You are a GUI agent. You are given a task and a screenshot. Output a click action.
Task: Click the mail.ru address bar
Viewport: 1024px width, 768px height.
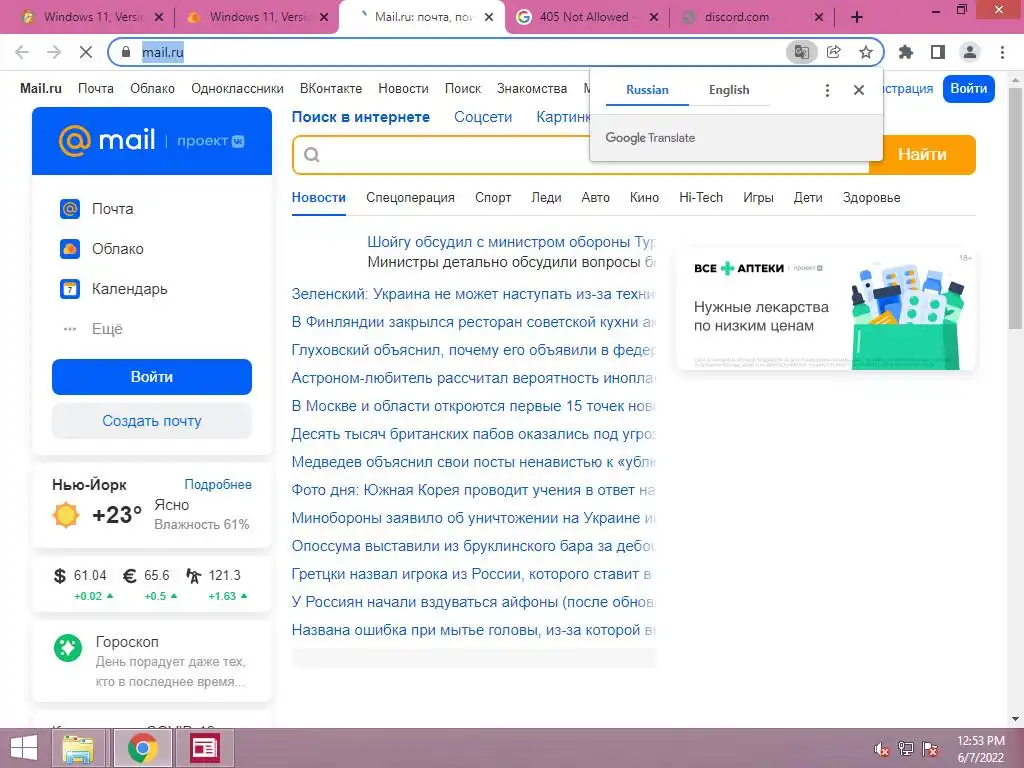tap(451, 52)
